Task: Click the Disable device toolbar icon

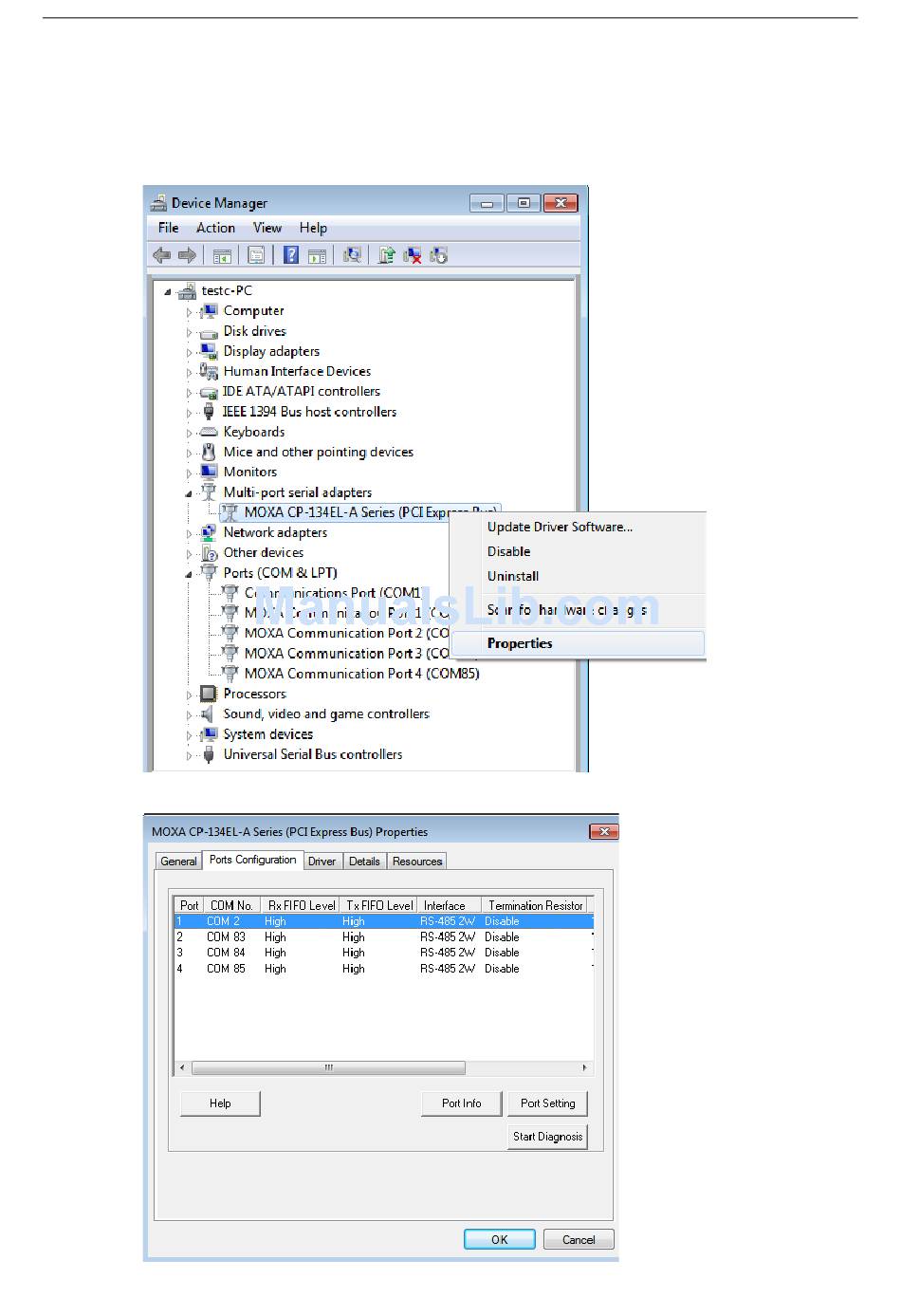Action: tap(438, 255)
